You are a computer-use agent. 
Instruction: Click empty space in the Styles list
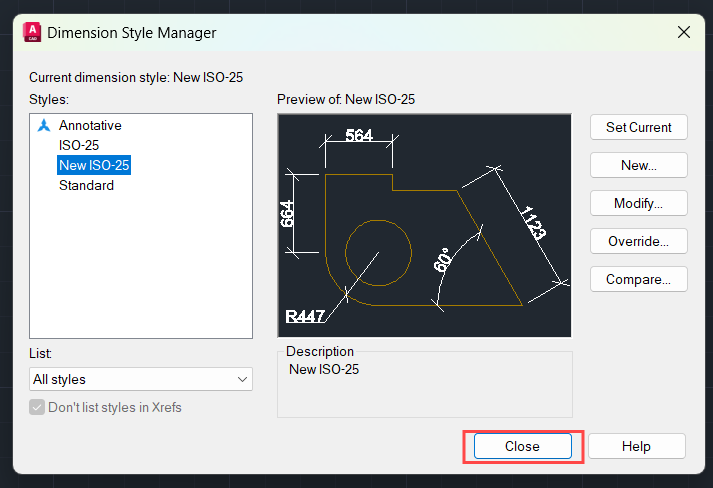point(140,270)
